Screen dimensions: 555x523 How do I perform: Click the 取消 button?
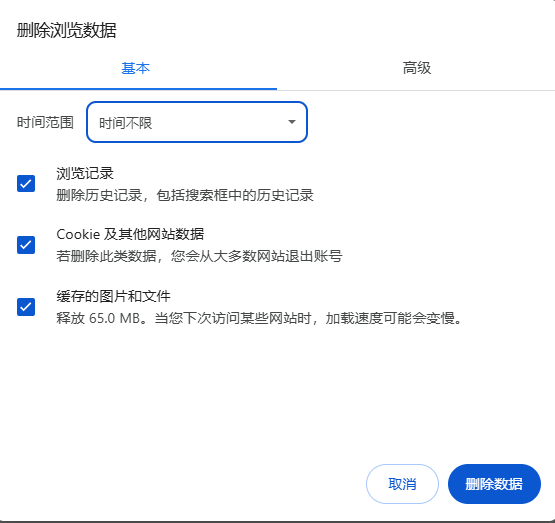click(x=402, y=484)
